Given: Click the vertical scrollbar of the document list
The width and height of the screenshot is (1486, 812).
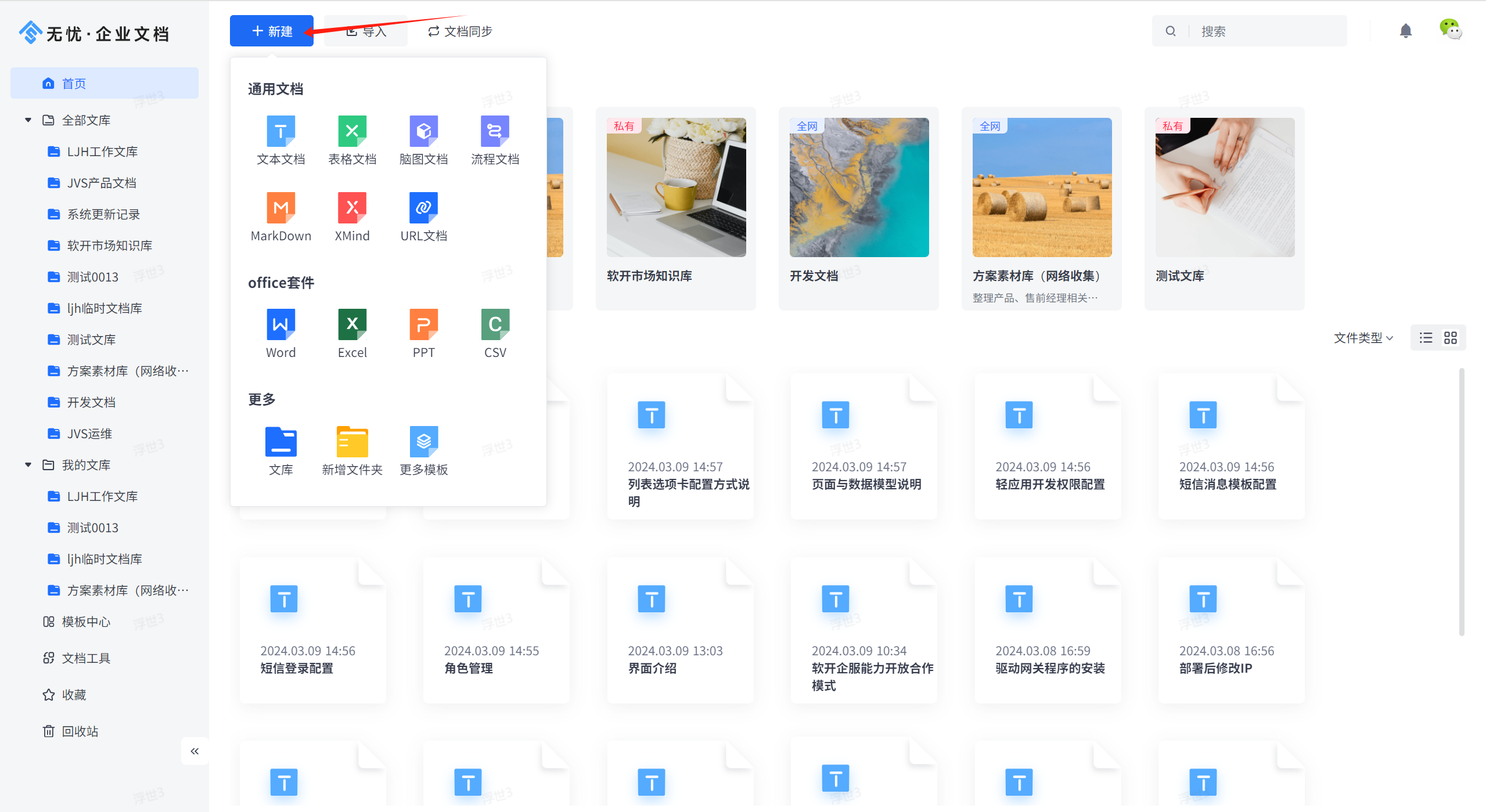Looking at the screenshot, I should pos(1462,502).
